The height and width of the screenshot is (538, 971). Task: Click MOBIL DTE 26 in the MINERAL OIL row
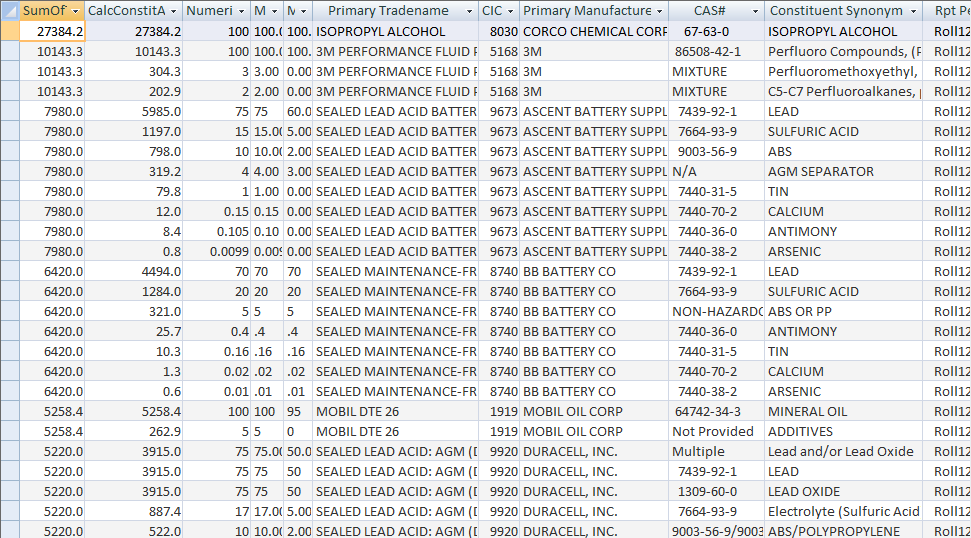point(395,412)
